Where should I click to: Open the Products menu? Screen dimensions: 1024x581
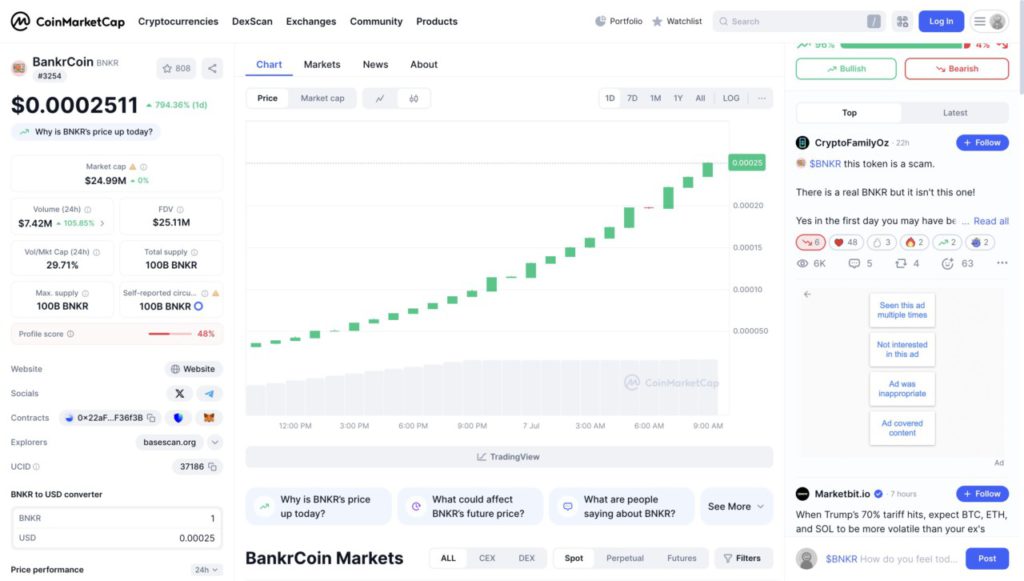click(x=437, y=22)
